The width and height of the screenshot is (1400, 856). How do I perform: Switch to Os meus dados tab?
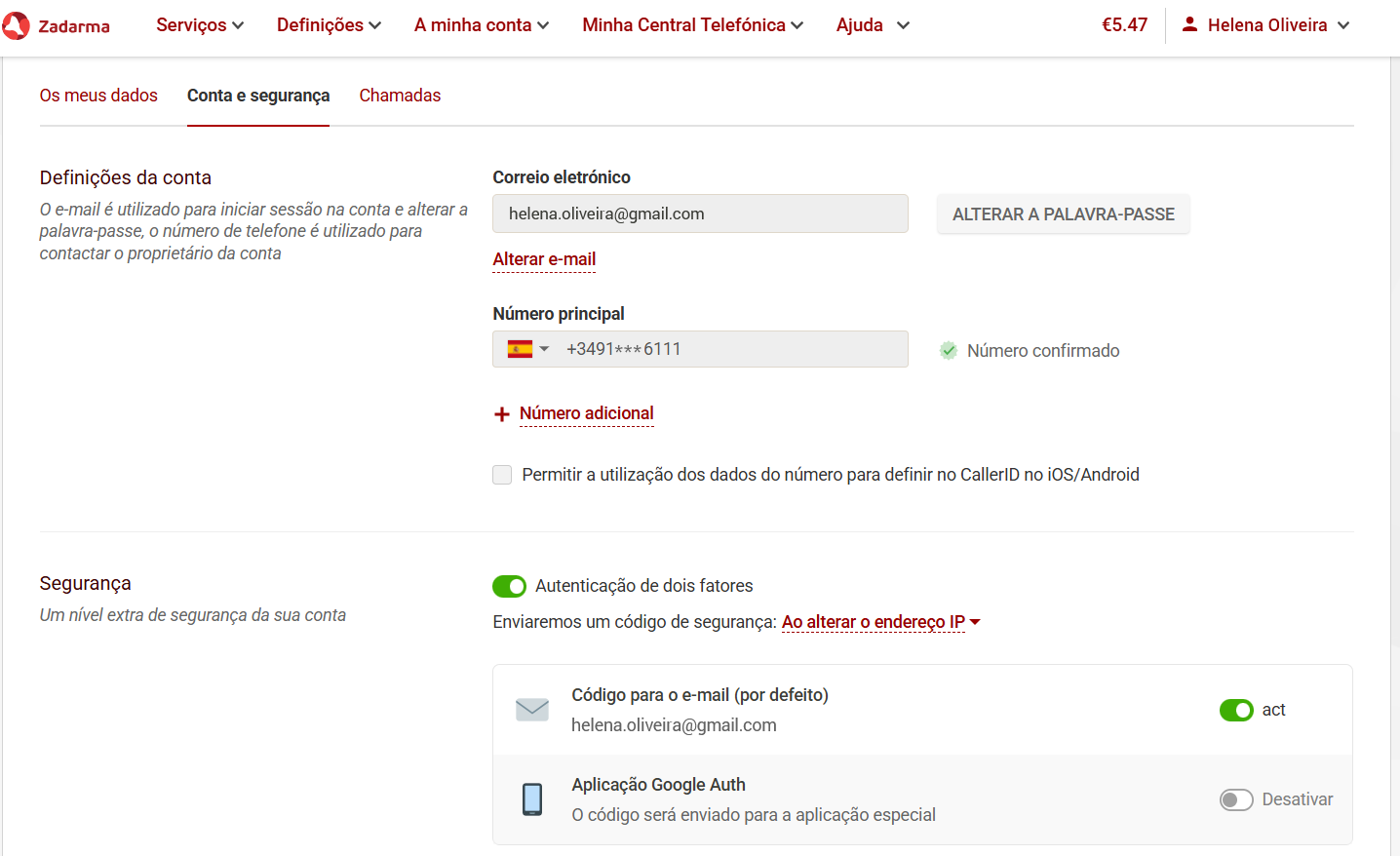tap(98, 96)
